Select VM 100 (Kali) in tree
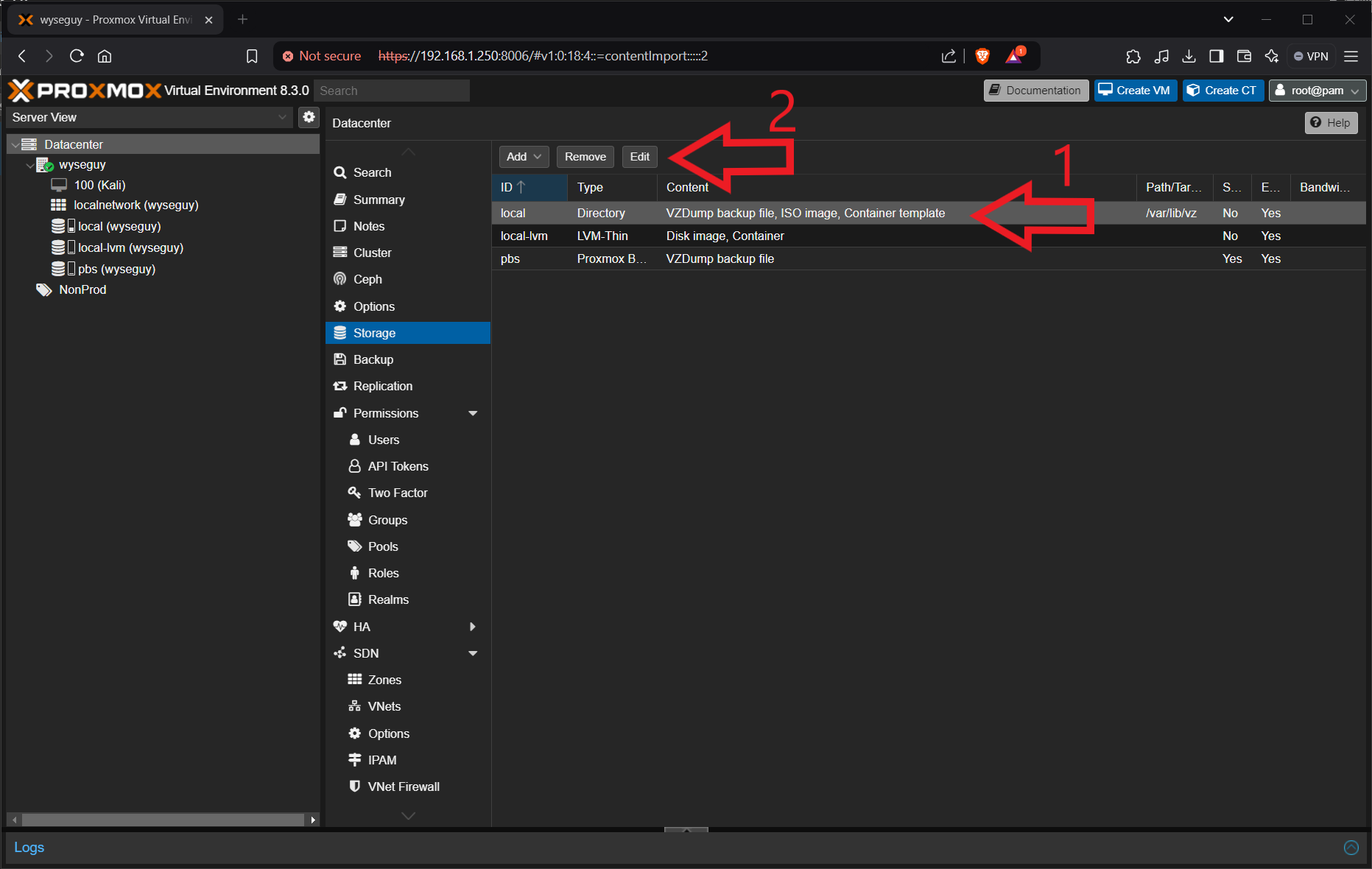This screenshot has width=1372, height=869. 99,185
